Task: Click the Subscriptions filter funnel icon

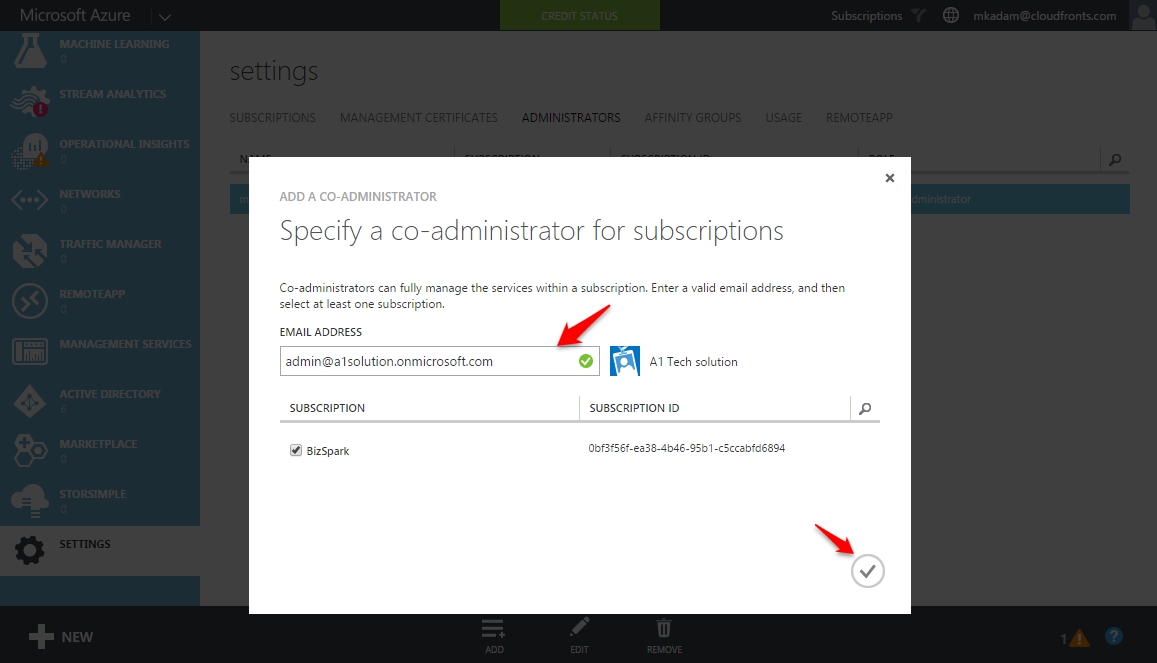Action: pyautogui.click(x=918, y=15)
